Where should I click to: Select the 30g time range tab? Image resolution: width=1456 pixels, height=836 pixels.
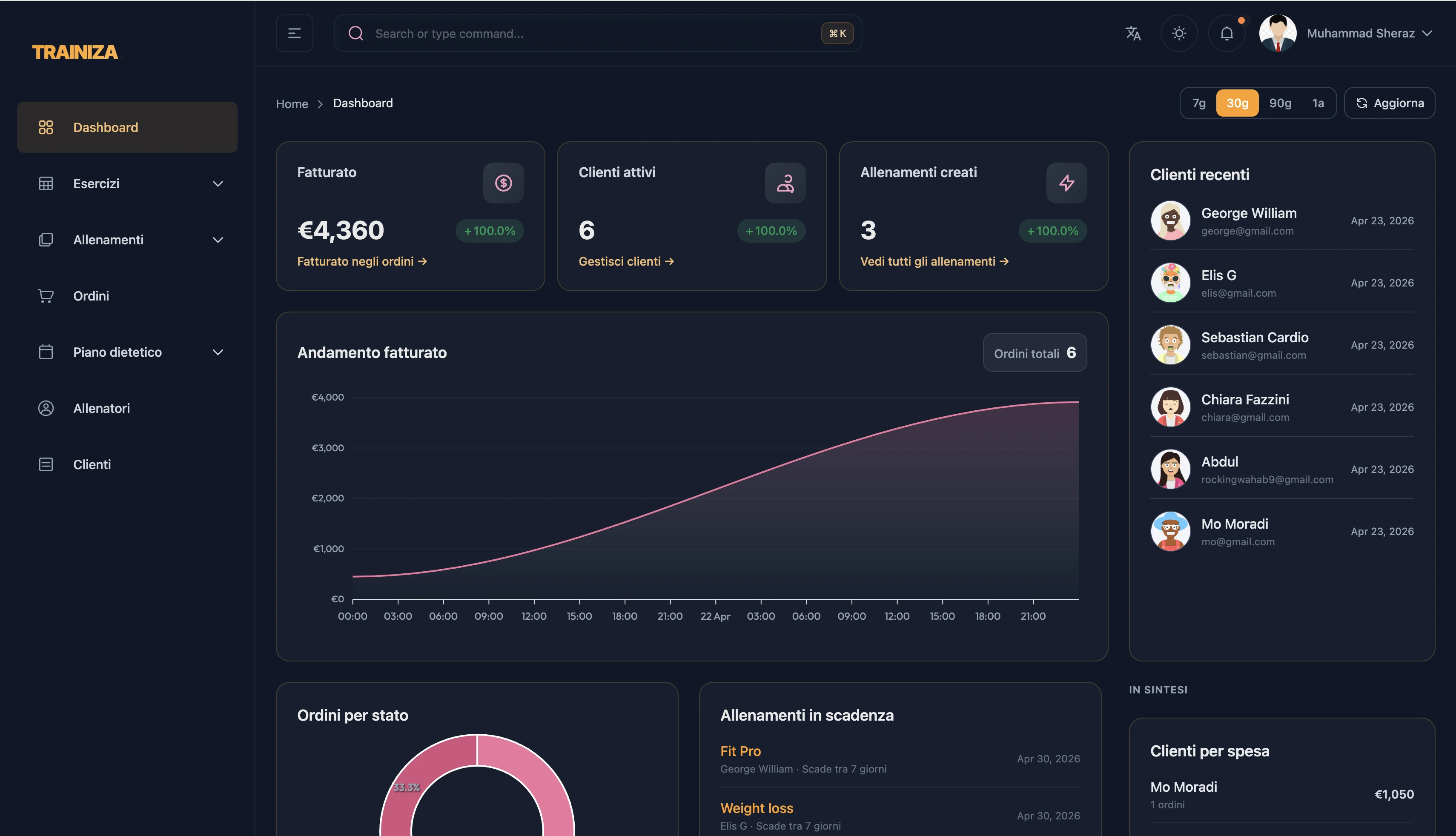(x=1237, y=103)
